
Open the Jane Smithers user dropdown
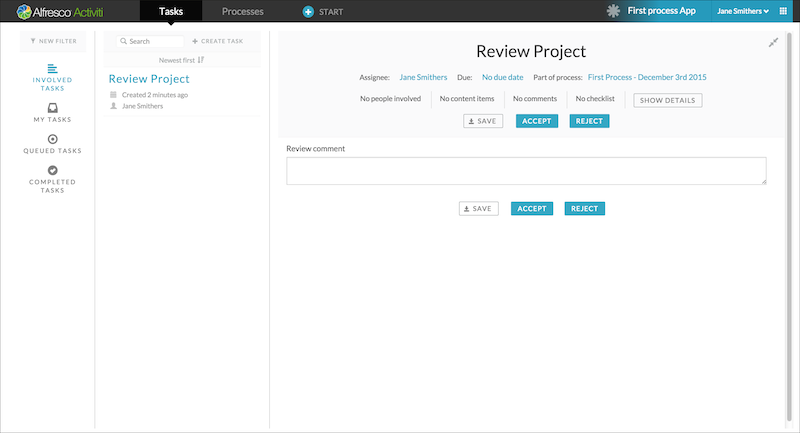pyautogui.click(x=743, y=11)
